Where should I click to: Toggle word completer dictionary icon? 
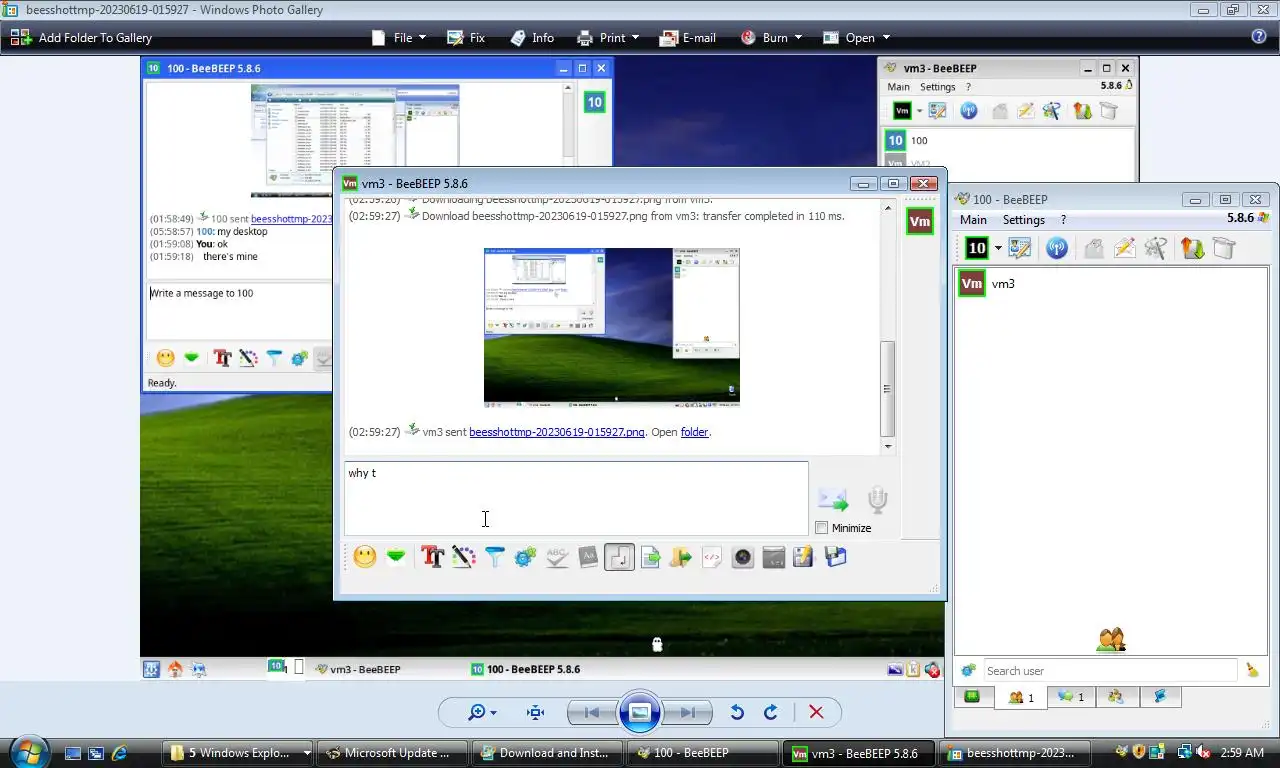coord(588,557)
